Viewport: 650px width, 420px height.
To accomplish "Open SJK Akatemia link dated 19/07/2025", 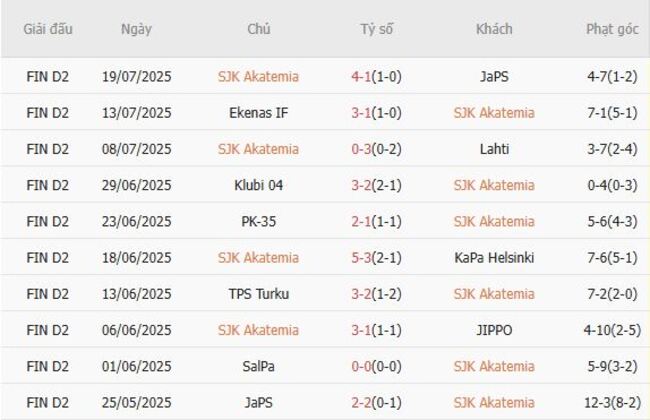I will pos(258,76).
